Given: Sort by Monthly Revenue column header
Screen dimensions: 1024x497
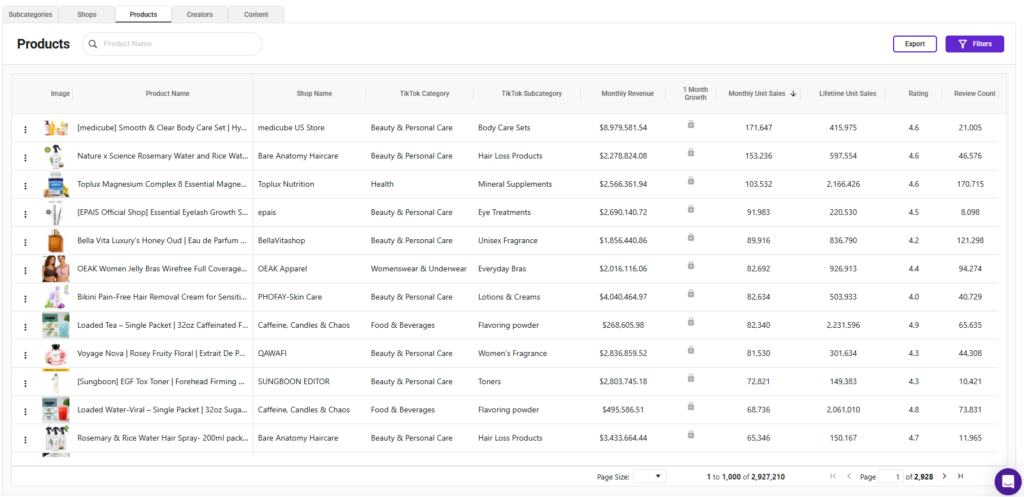Looking at the screenshot, I should 627,93.
